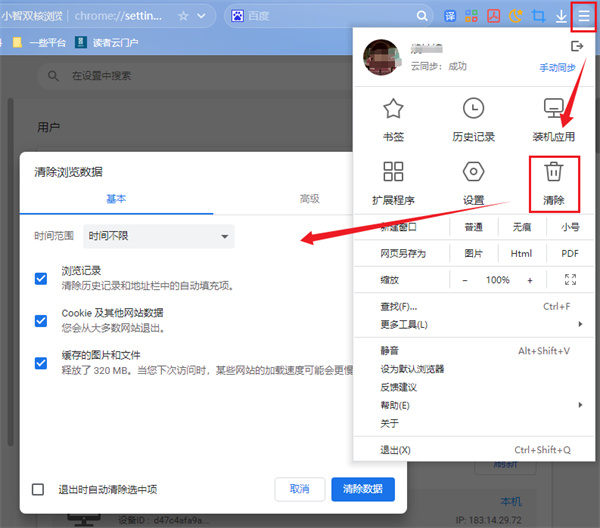Increase zoom with plus button
The width and height of the screenshot is (600, 528).
click(x=530, y=280)
